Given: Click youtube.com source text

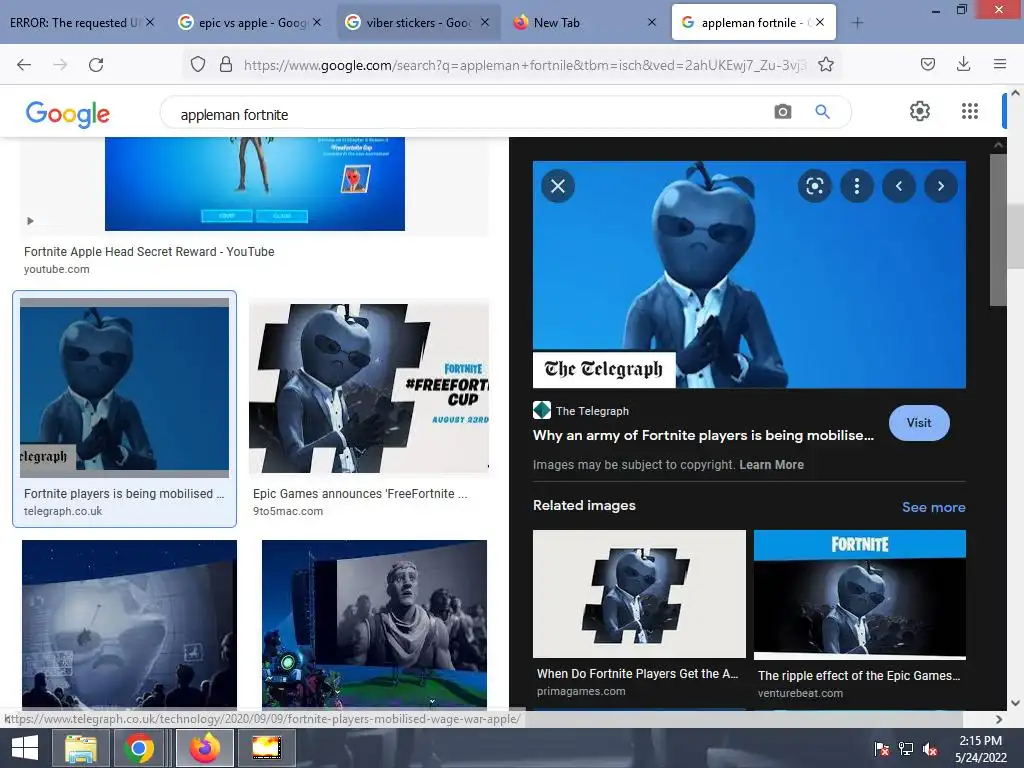Looking at the screenshot, I should point(56,269).
